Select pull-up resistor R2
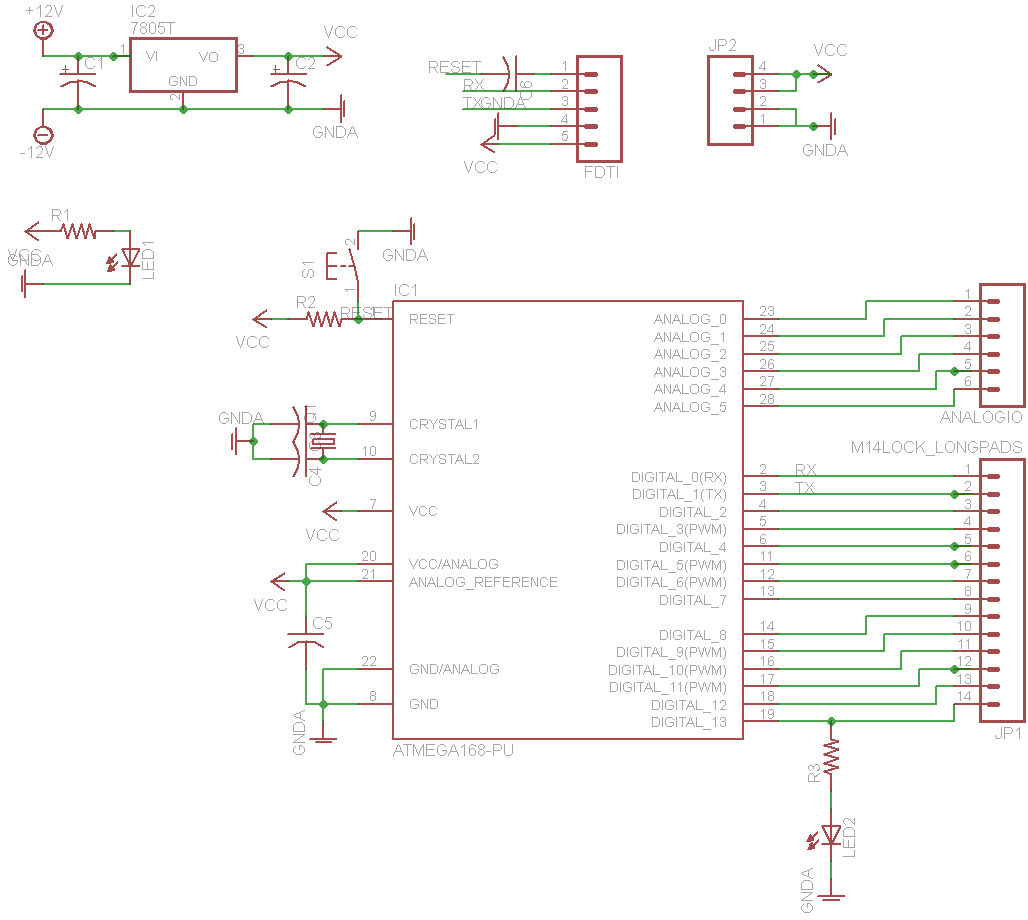This screenshot has width=1028, height=920. pos(324,319)
